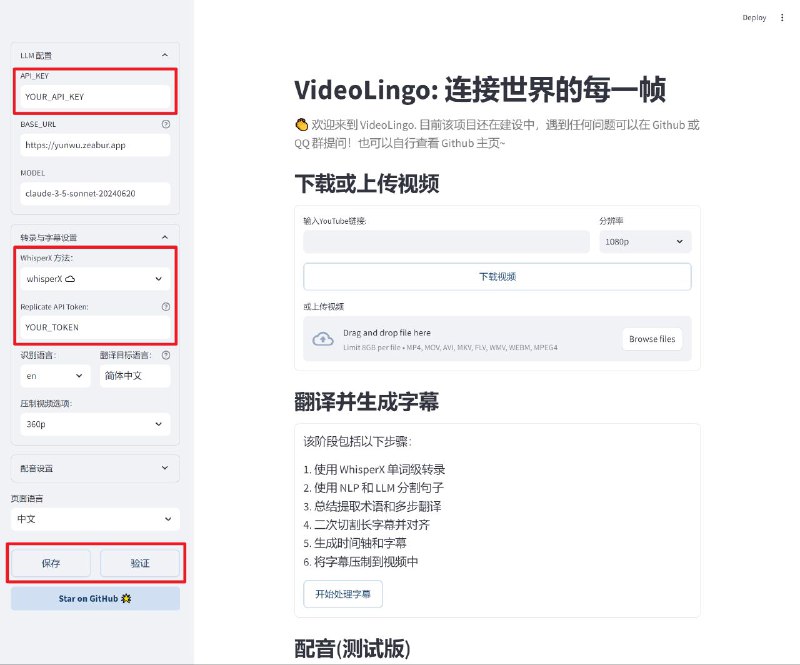Image resolution: width=800 pixels, height=665 pixels.
Task: Click the Replicate API Token help icon
Action: point(166,307)
